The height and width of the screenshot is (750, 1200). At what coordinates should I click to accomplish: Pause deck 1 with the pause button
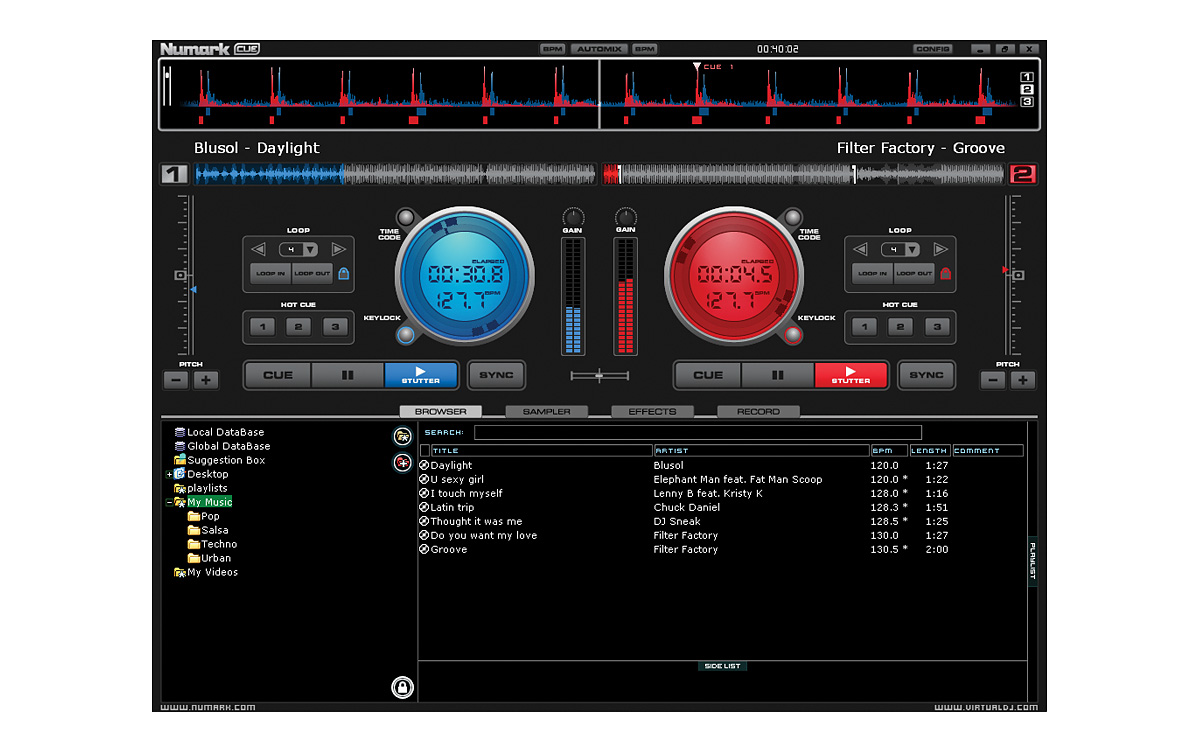(x=348, y=375)
